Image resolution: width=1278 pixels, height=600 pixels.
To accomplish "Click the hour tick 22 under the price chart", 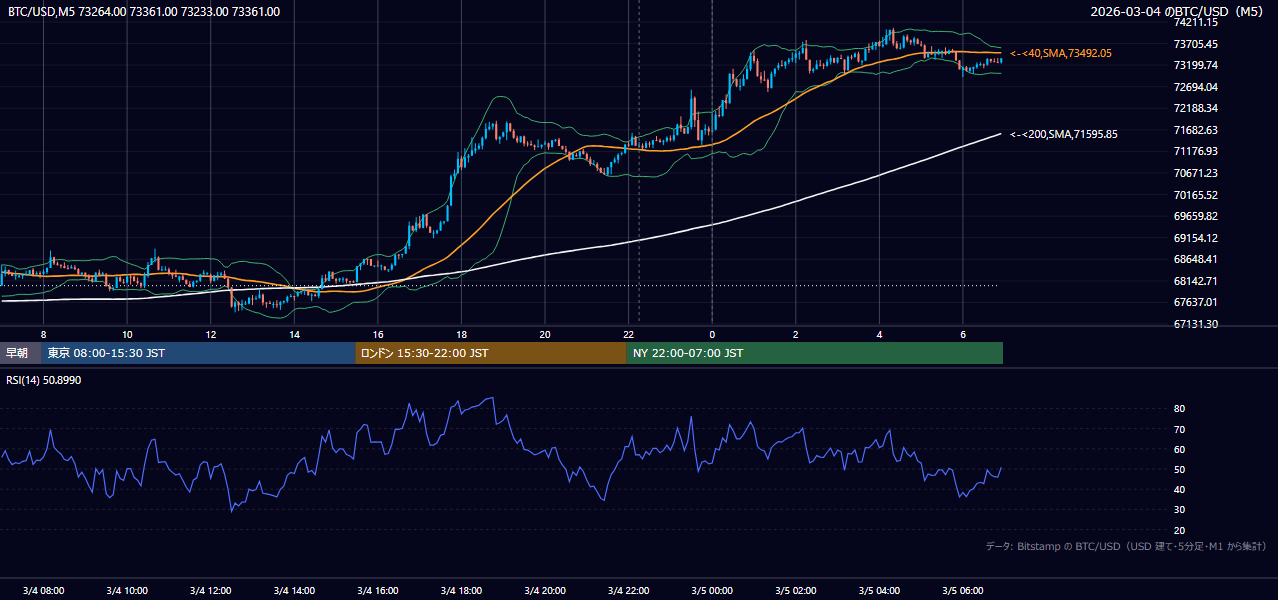I will (x=628, y=334).
